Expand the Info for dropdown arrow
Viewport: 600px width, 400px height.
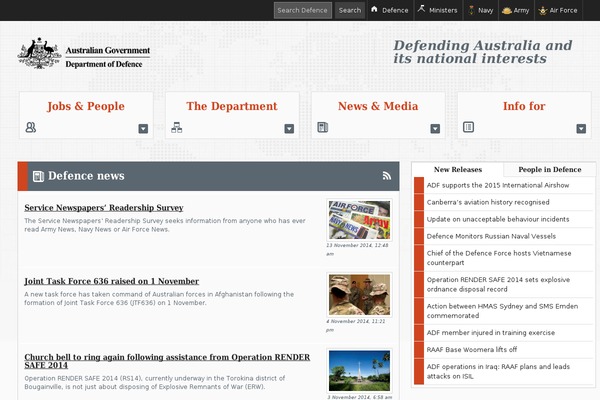581,129
